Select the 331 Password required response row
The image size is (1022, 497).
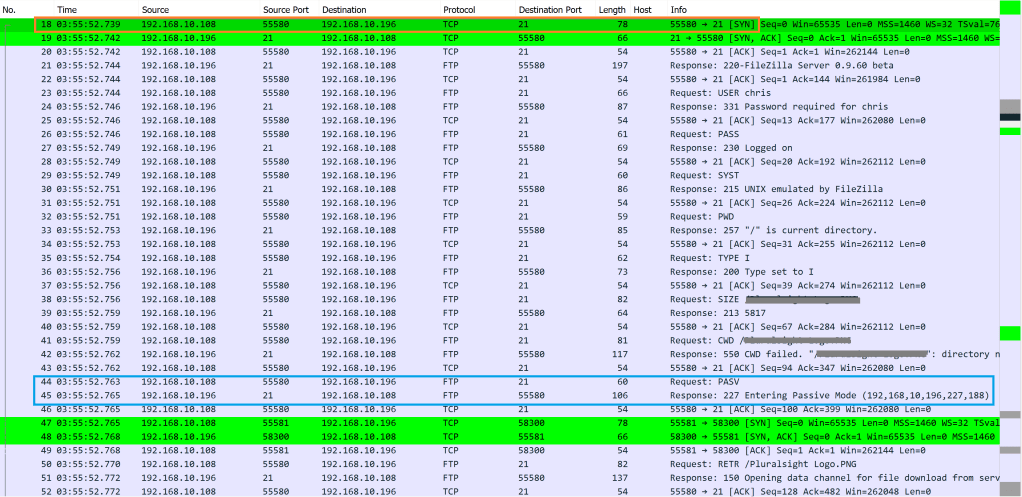coord(400,107)
